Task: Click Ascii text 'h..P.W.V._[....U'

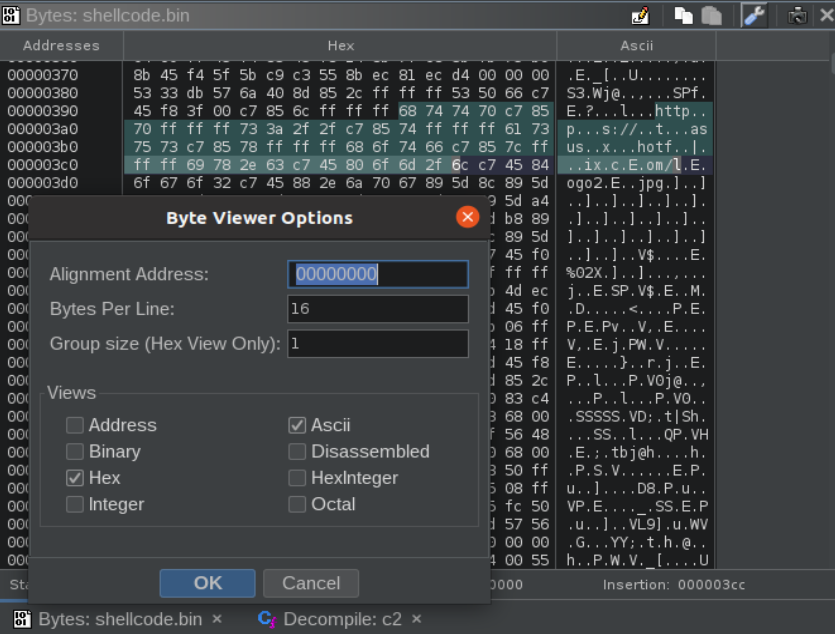Action: (636, 560)
